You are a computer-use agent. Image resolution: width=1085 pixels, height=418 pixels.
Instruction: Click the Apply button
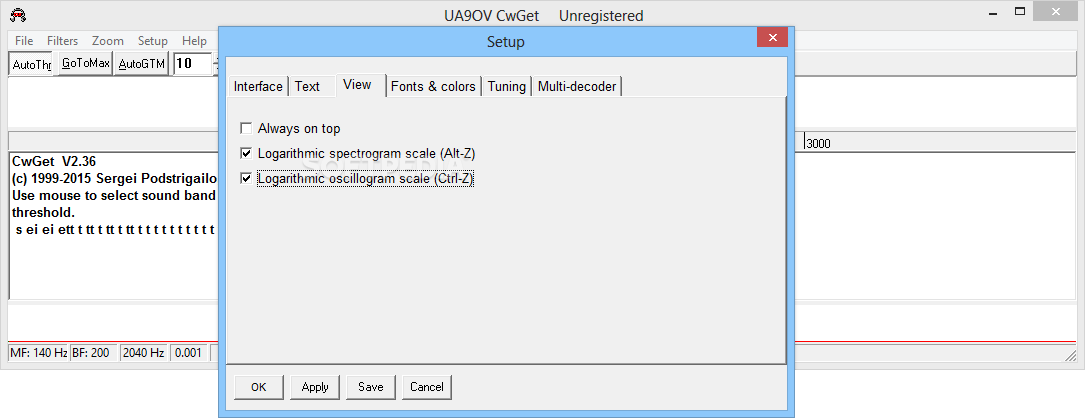[x=315, y=387]
